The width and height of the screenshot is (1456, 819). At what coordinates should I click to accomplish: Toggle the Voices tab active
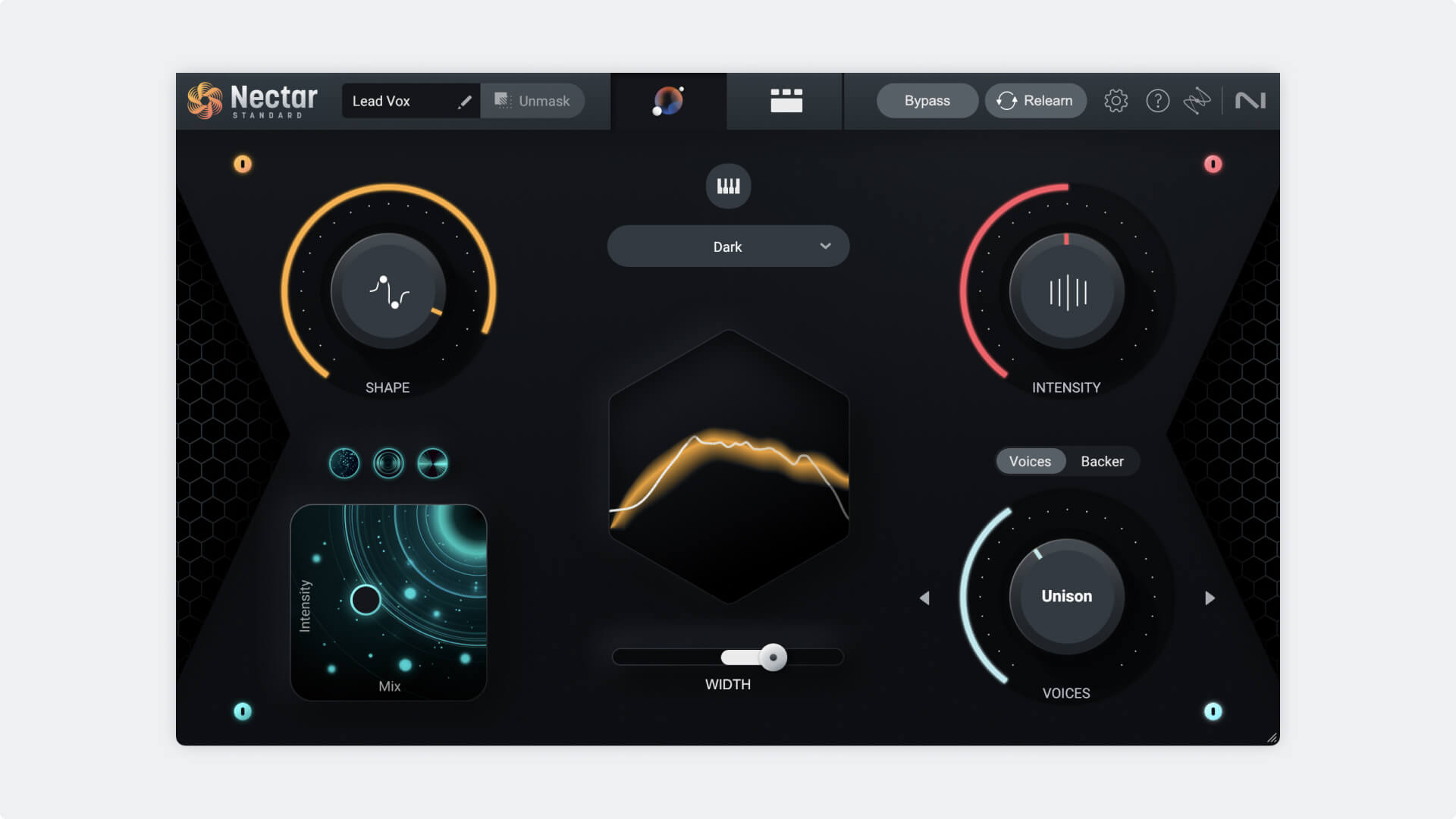[1030, 461]
